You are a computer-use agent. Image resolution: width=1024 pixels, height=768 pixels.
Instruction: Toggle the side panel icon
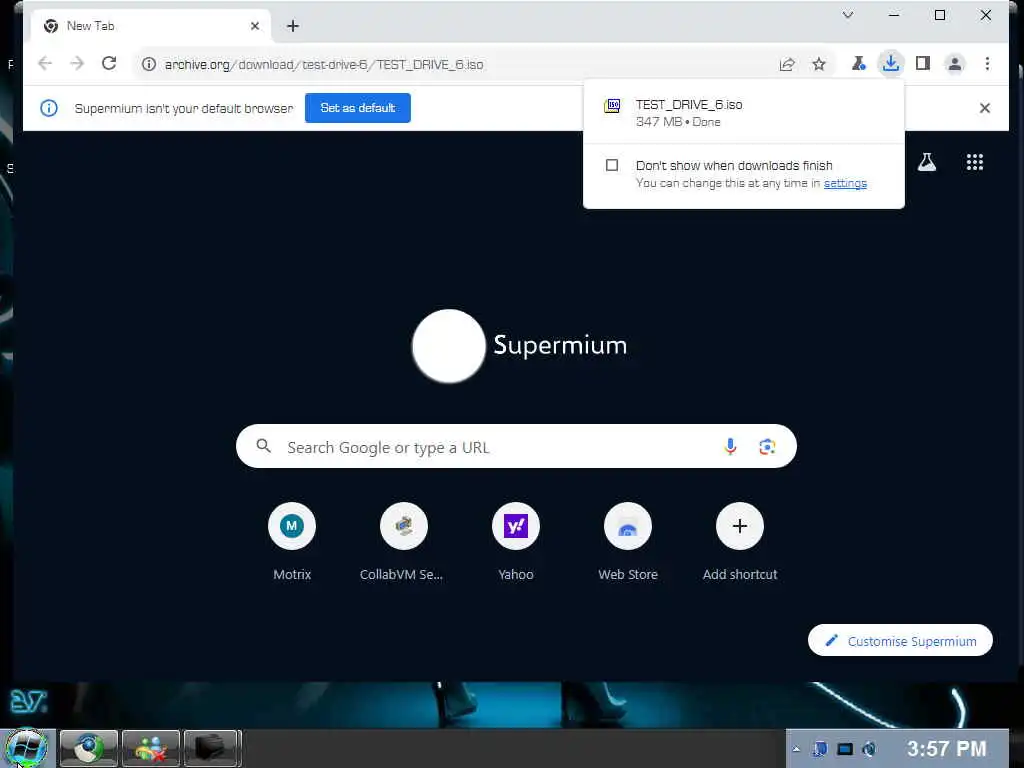click(x=923, y=63)
